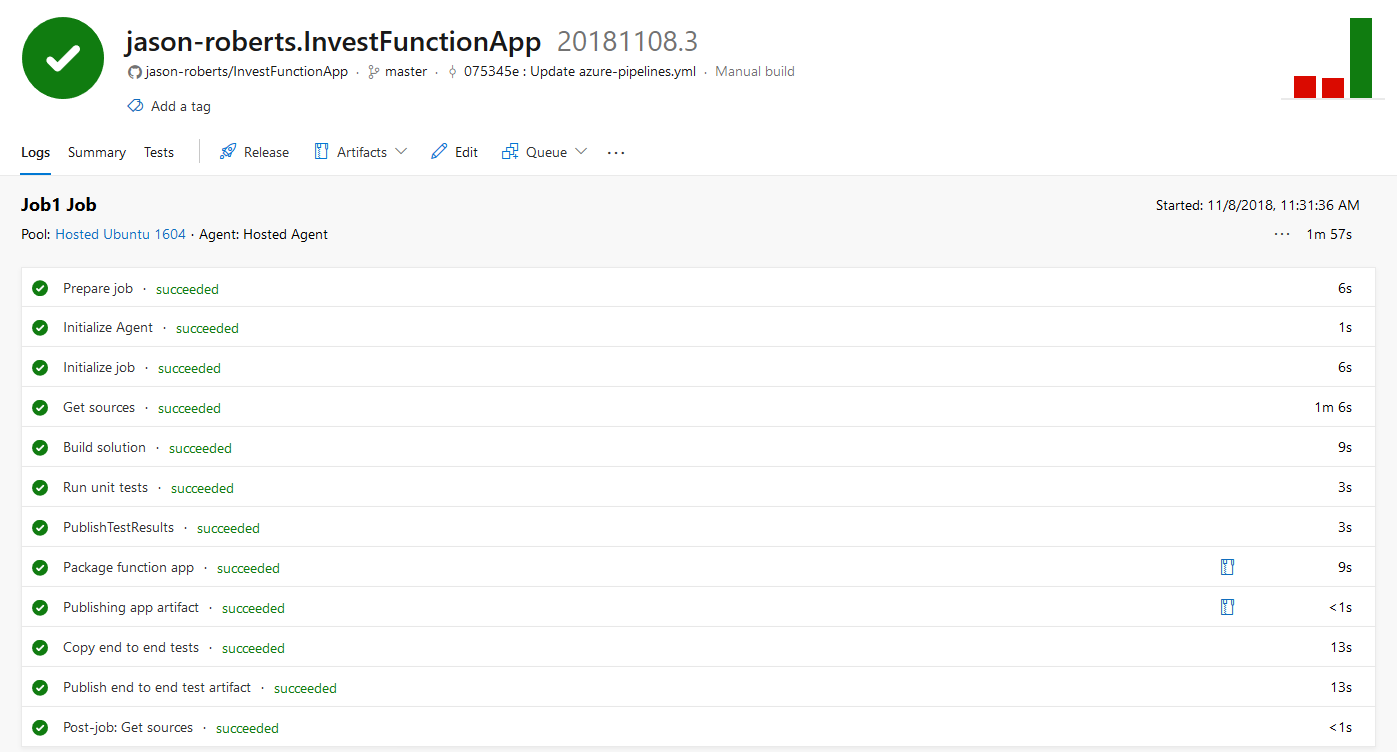Switch to the Summary tab

click(x=96, y=152)
